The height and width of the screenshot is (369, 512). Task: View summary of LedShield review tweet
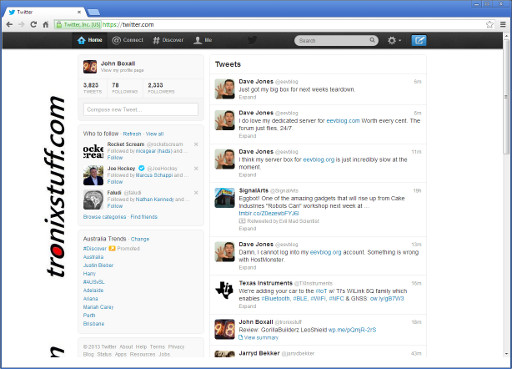(259, 338)
